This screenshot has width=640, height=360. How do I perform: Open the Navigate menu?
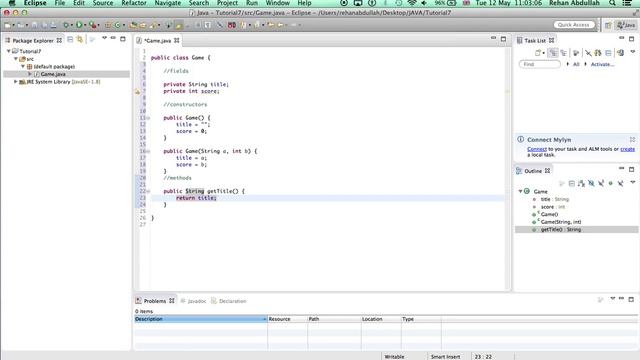coord(167,3)
